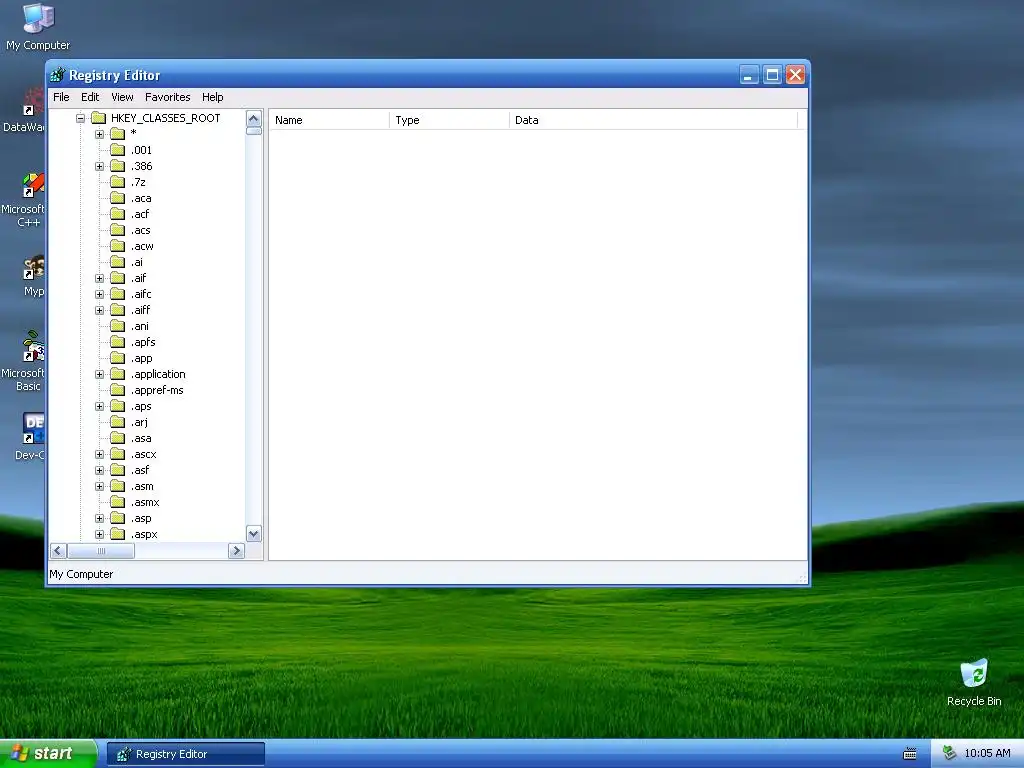
Task: Click the horizontal scrollbar thumb in tree
Action: point(101,551)
